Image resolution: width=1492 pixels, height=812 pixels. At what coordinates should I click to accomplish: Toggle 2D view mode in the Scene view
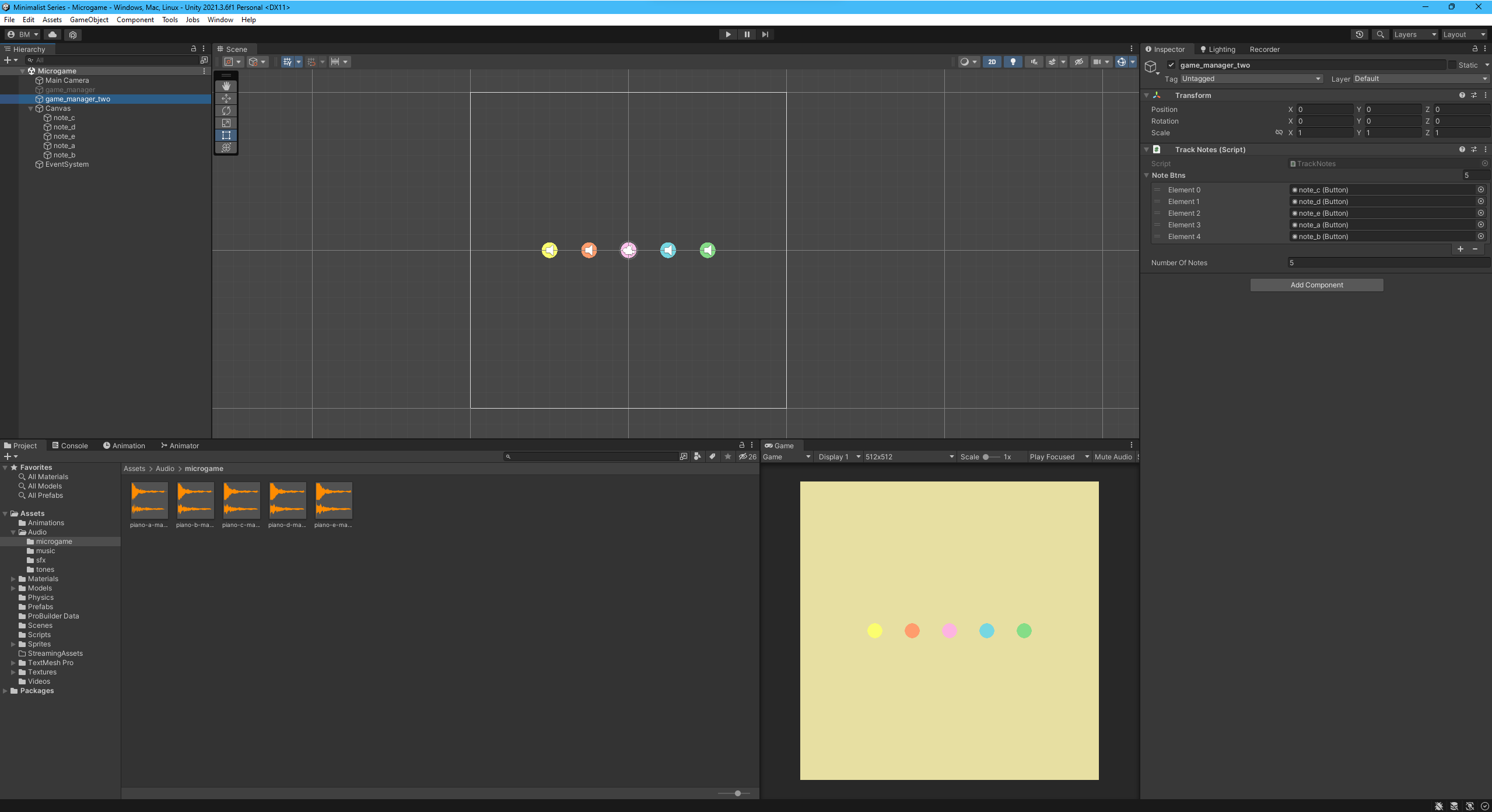pos(992,61)
